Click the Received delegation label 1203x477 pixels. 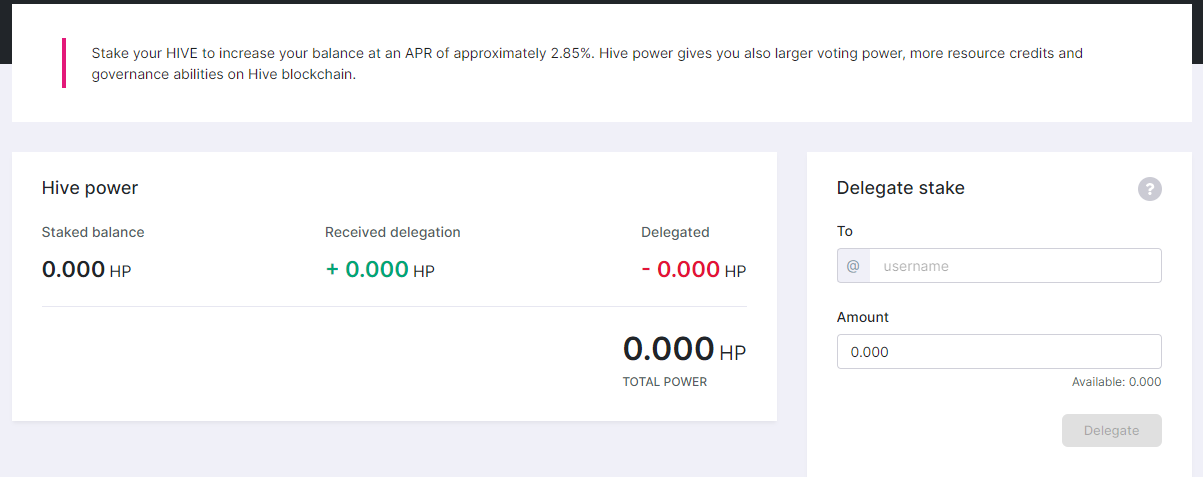[393, 232]
